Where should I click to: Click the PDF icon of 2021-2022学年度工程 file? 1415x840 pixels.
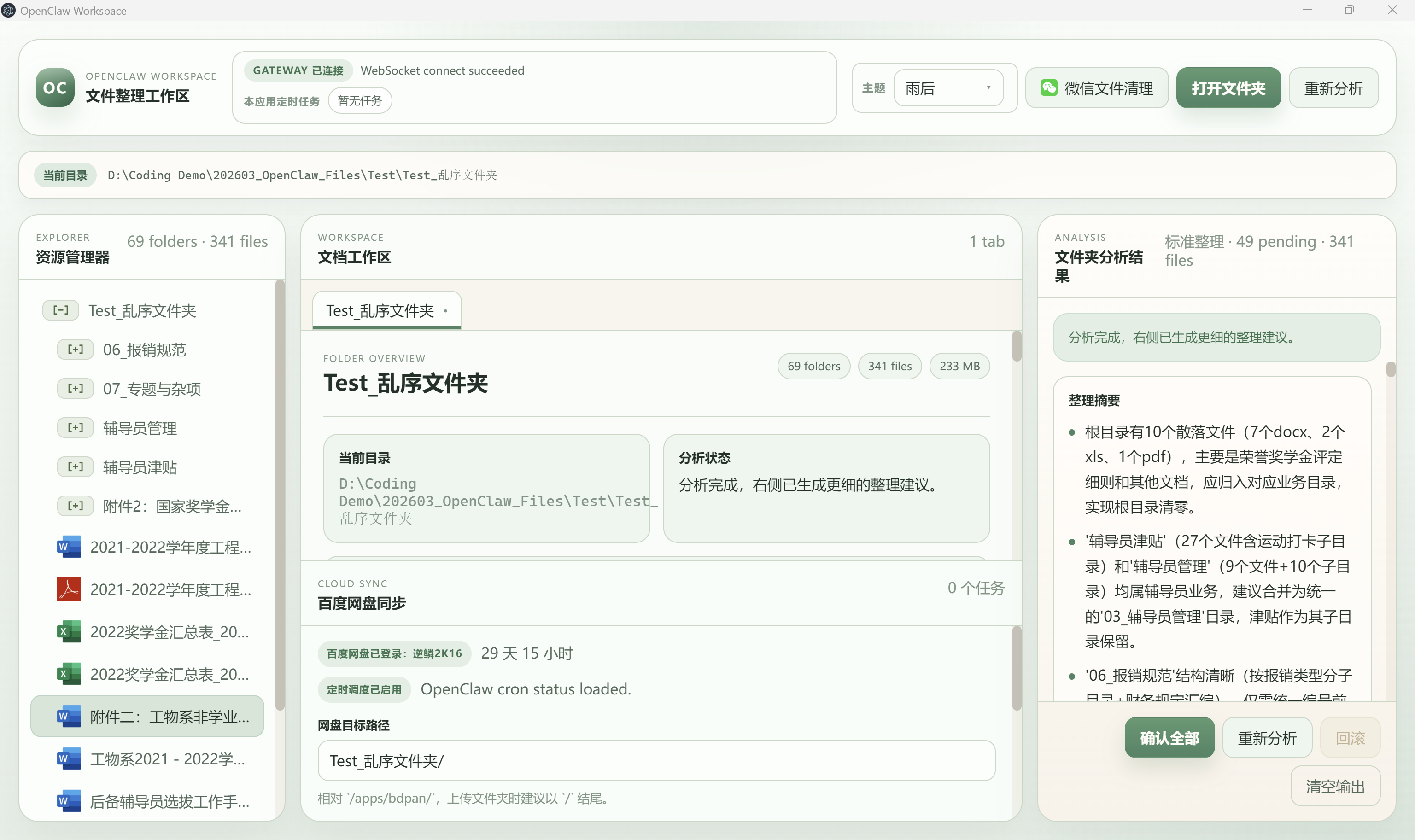(69, 589)
